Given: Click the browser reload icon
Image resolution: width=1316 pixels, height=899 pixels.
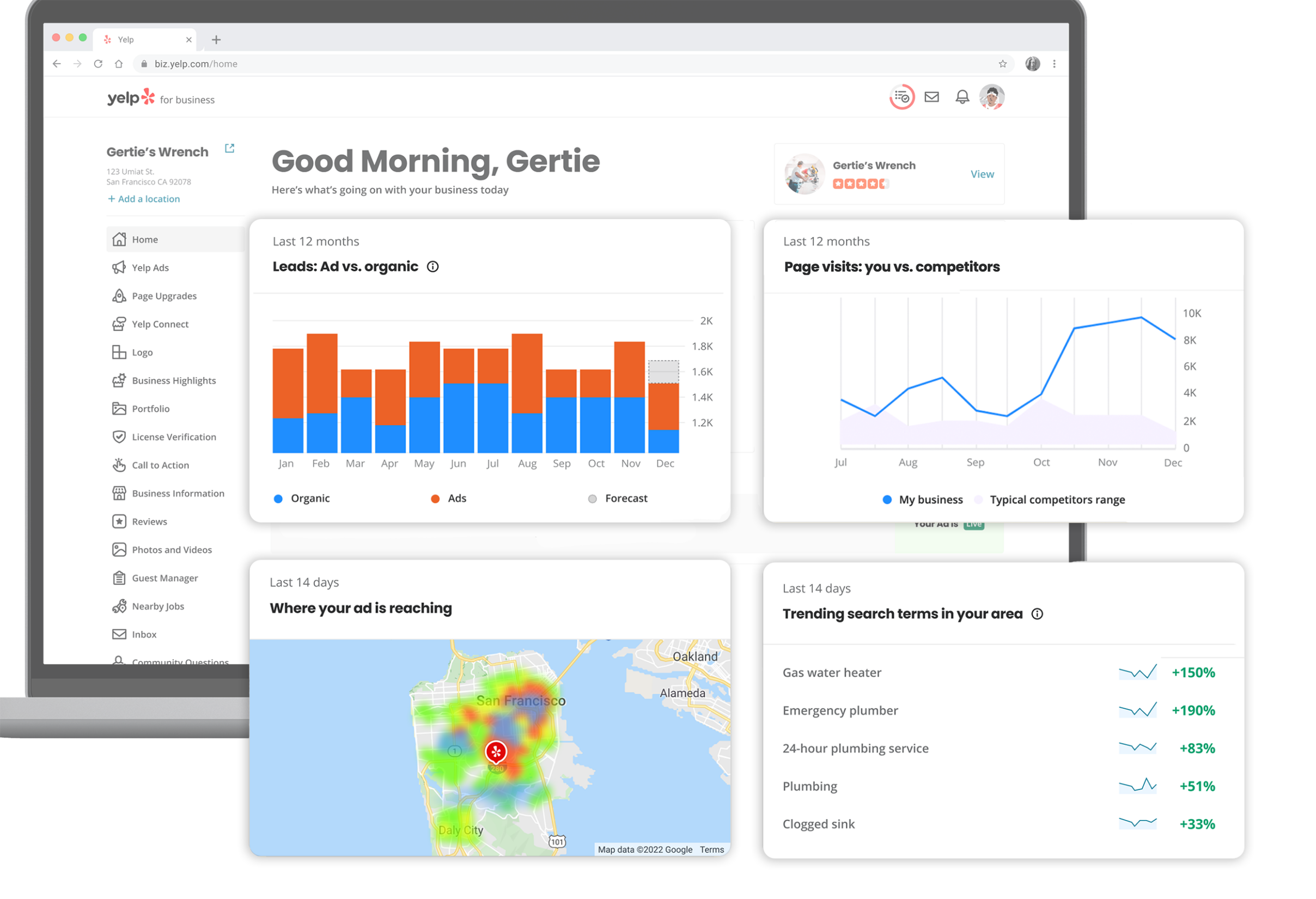Looking at the screenshot, I should click(98, 64).
